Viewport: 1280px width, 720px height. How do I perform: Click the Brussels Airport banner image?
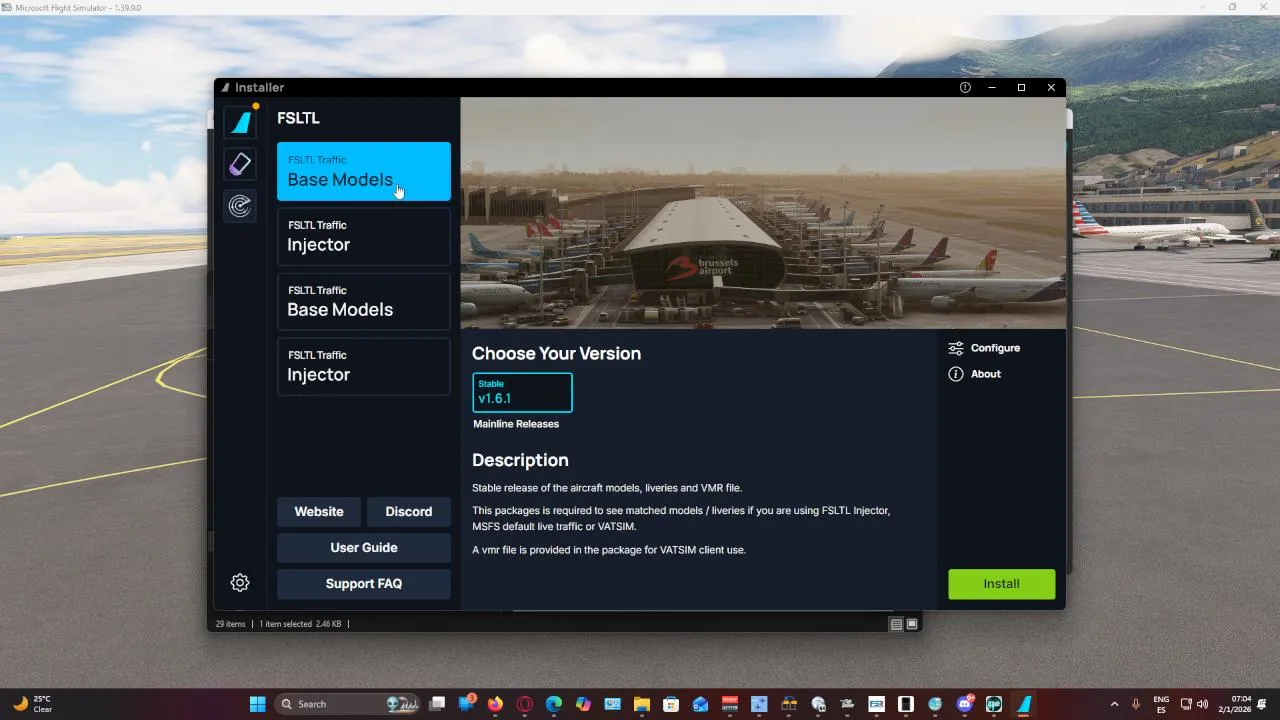[x=763, y=213]
